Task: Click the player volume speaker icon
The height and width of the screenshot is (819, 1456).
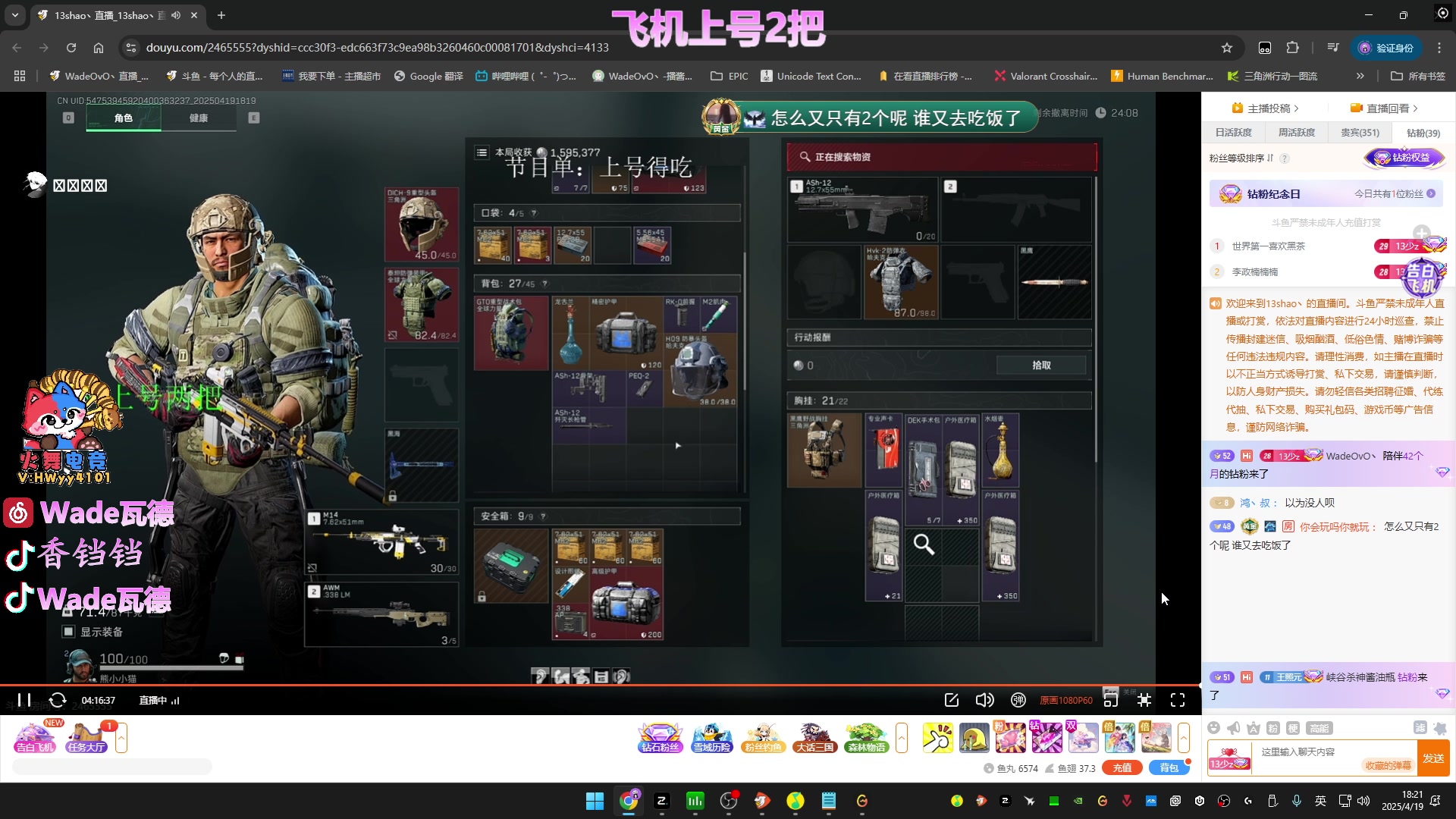Action: [984, 700]
